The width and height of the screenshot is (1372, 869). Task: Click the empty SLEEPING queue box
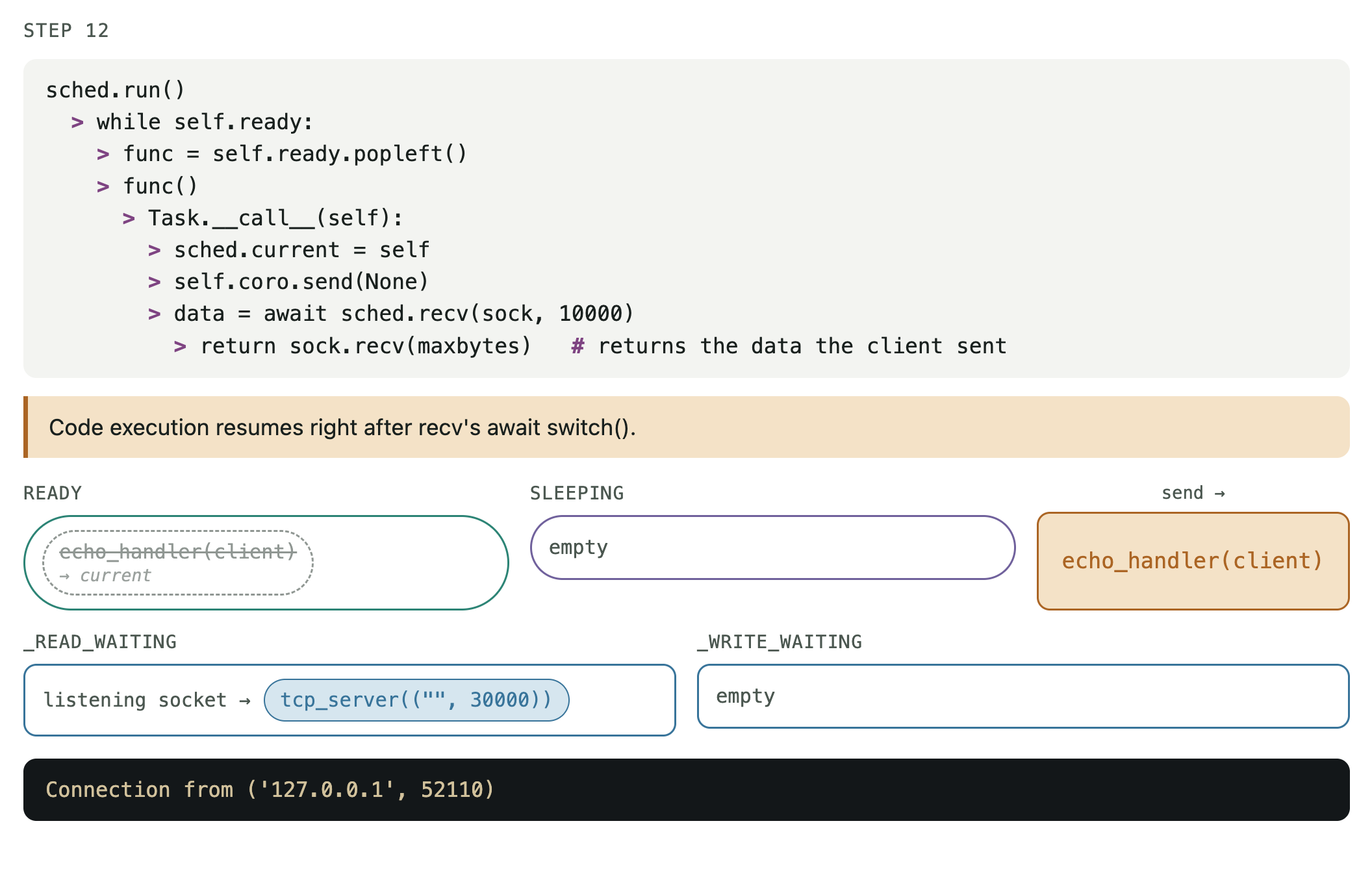(773, 548)
